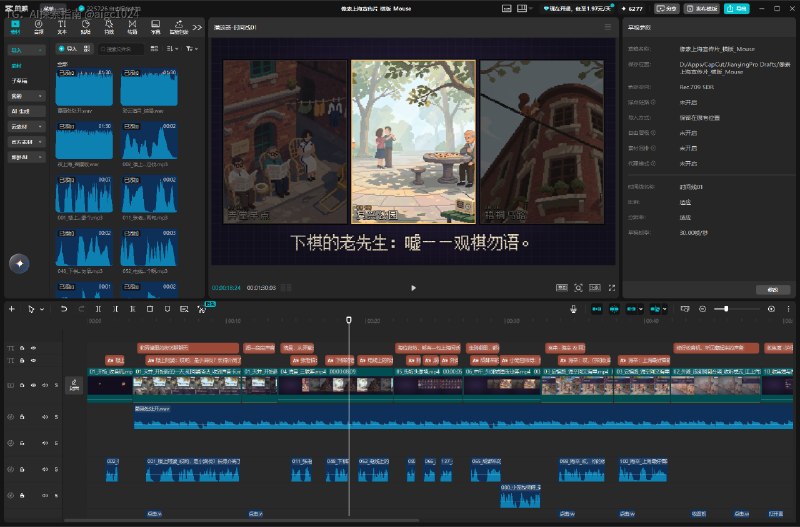
Task: Click the focus-frame icon below the preview
Action: tap(578, 288)
